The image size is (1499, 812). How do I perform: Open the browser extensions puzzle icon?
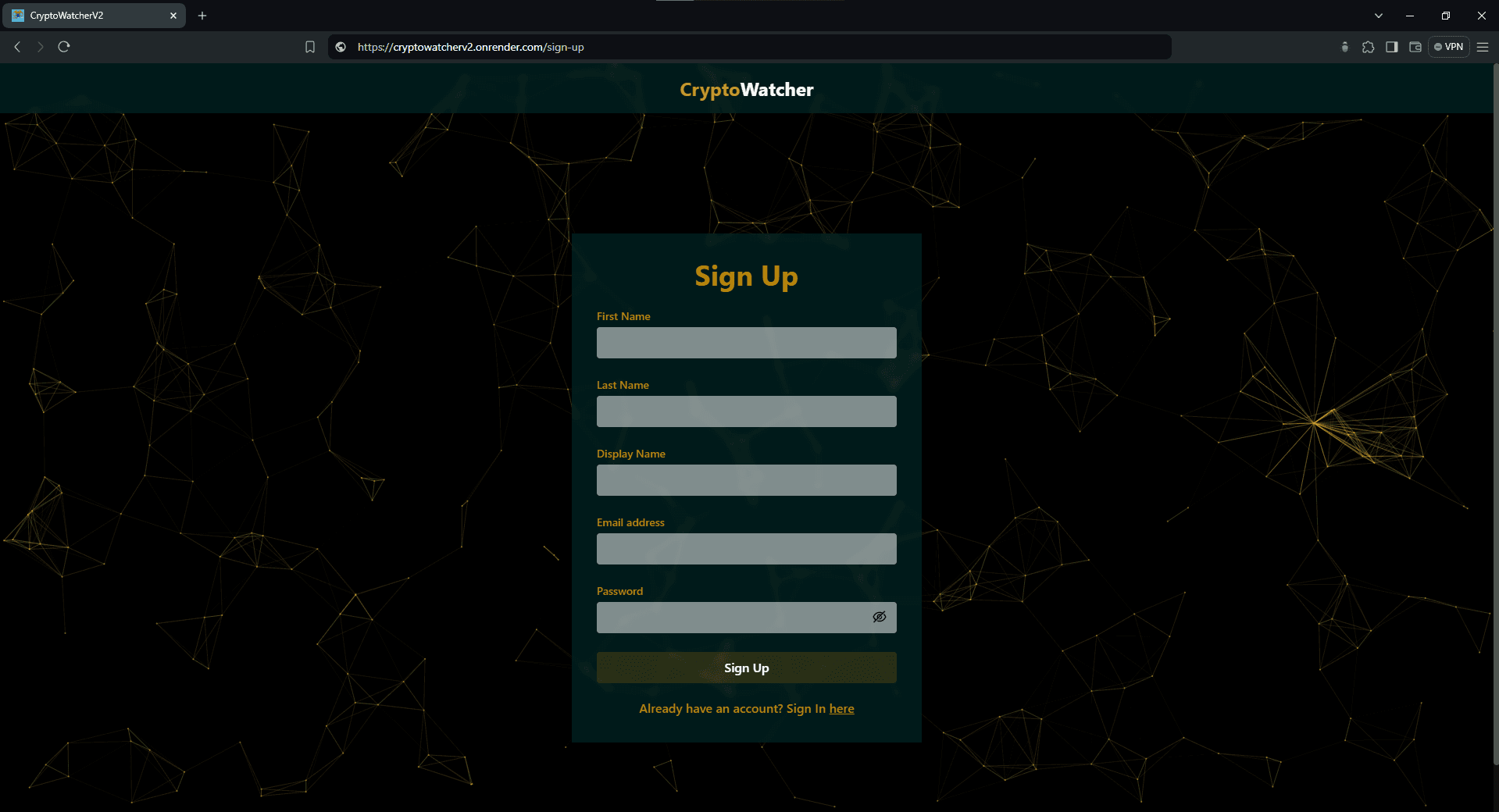[x=1368, y=47]
